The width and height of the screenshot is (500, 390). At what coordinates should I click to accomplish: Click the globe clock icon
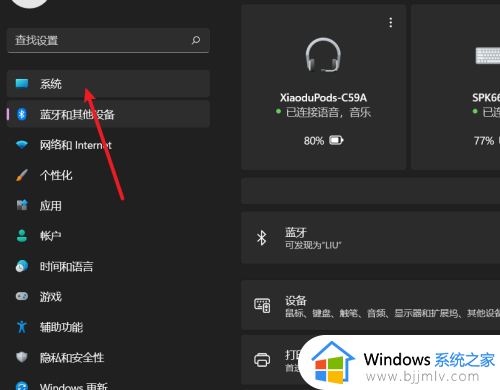(22, 266)
